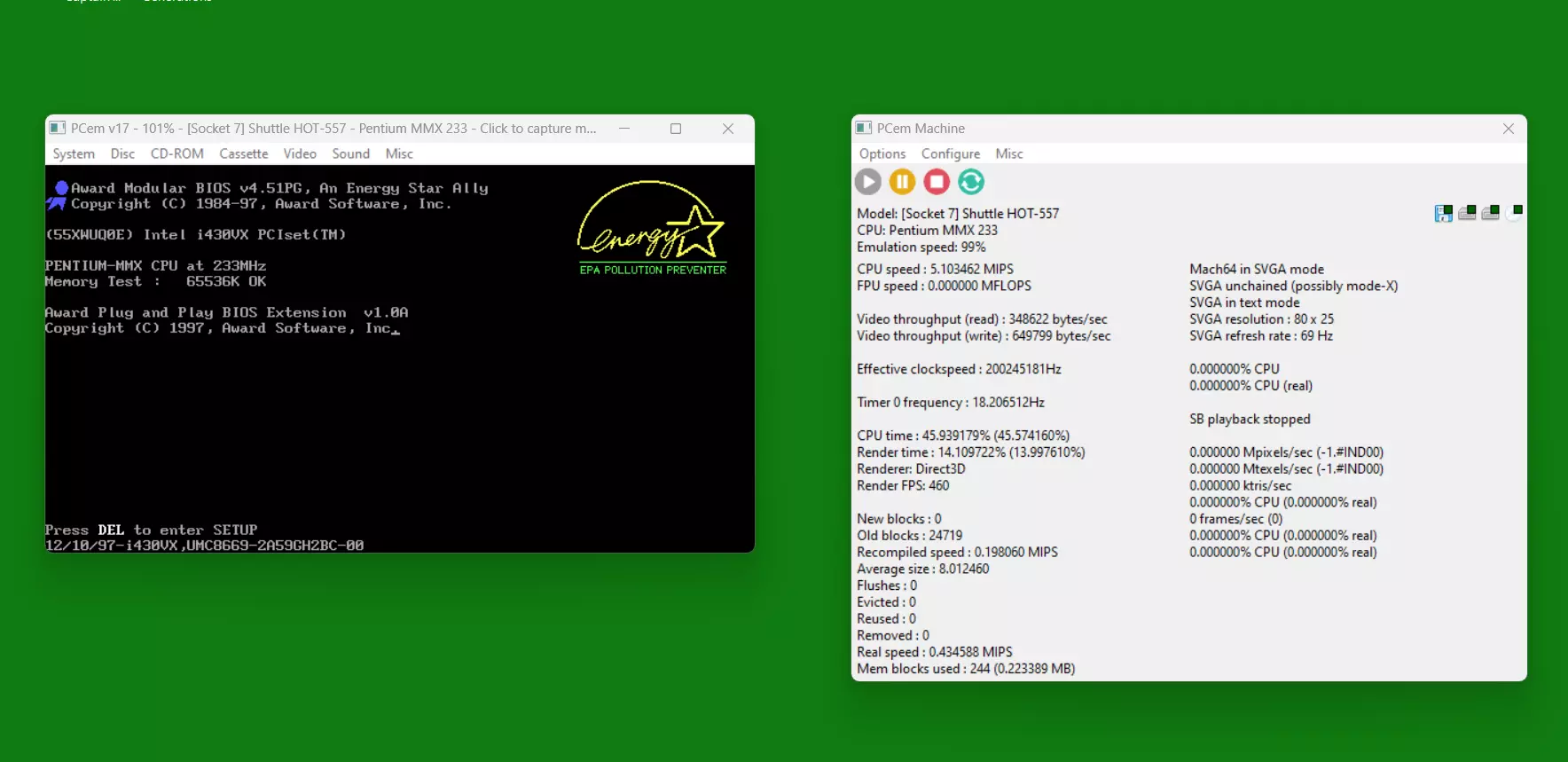The width and height of the screenshot is (1568, 762).
Task: Click the '0 frames/sec (0)' line
Action: 1235,519
